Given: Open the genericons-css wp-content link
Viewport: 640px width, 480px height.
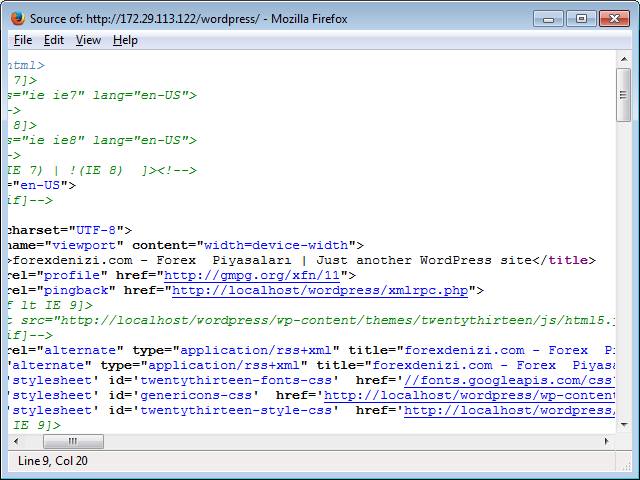Looking at the screenshot, I should [469, 396].
